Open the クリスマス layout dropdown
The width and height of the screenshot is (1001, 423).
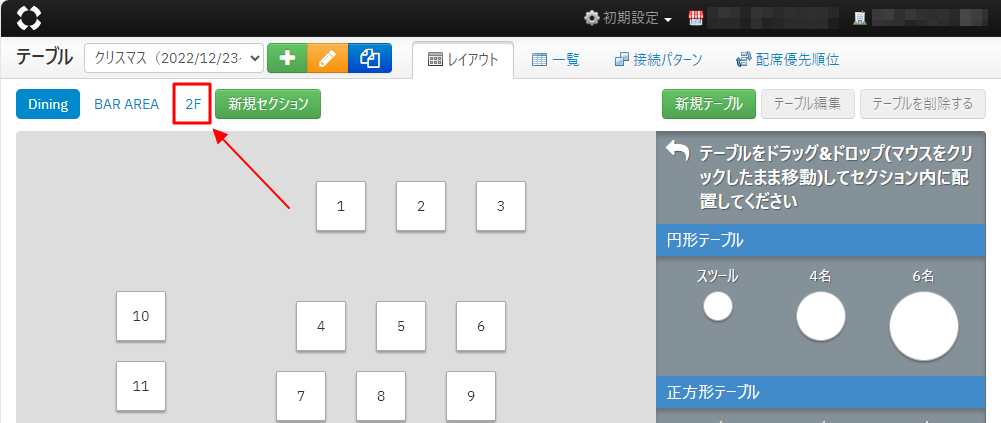point(174,59)
